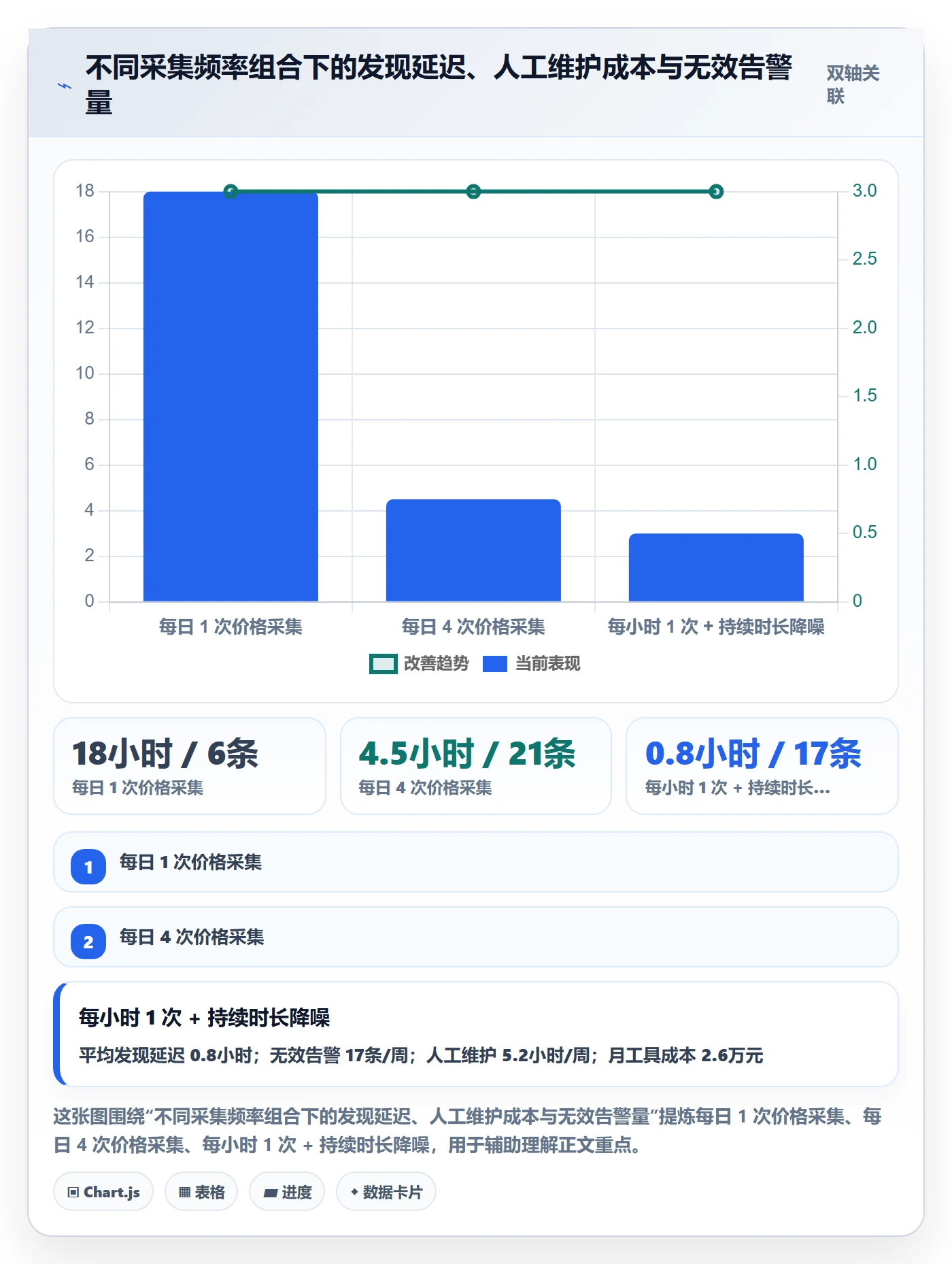
Task: Click the x-axis label 每日 4 次价格采集
Action: (473, 627)
